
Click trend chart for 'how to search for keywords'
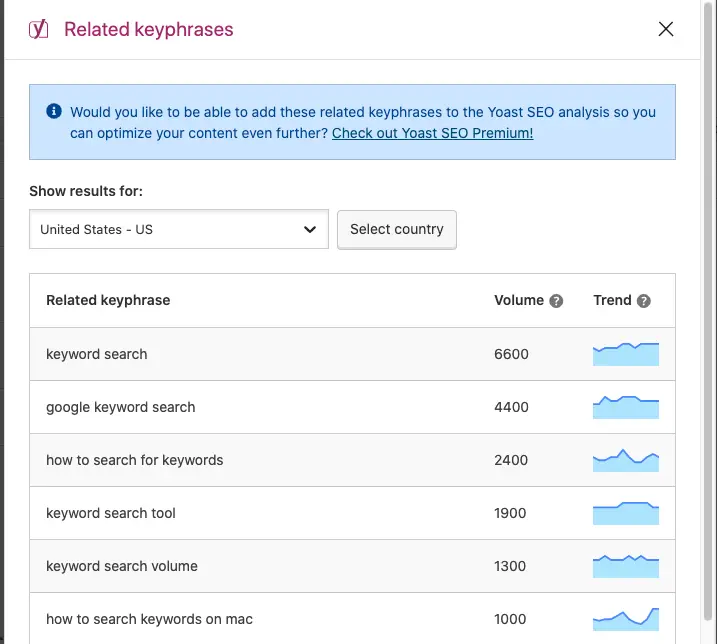coord(626,460)
